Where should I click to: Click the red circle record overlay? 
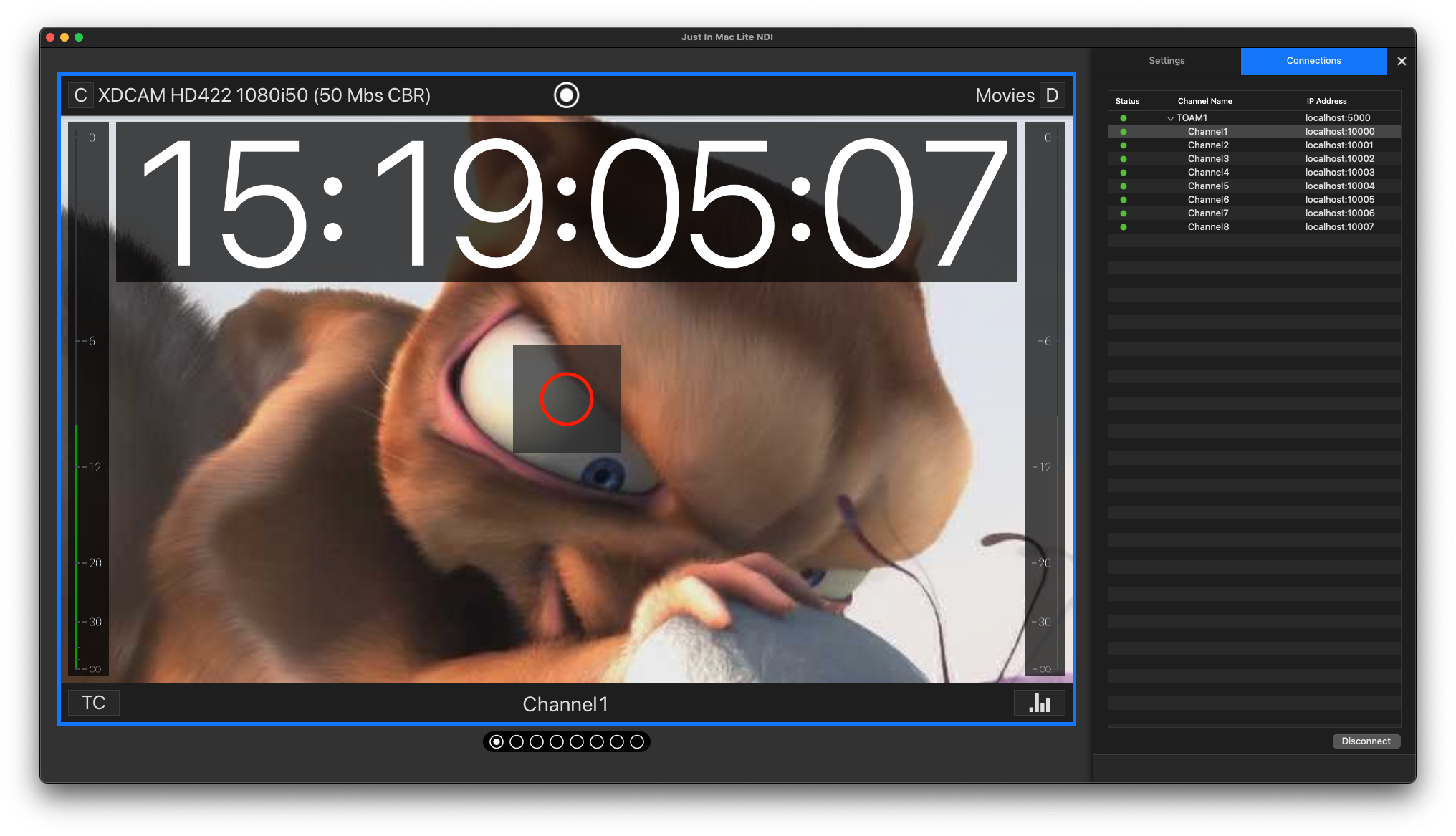566,399
